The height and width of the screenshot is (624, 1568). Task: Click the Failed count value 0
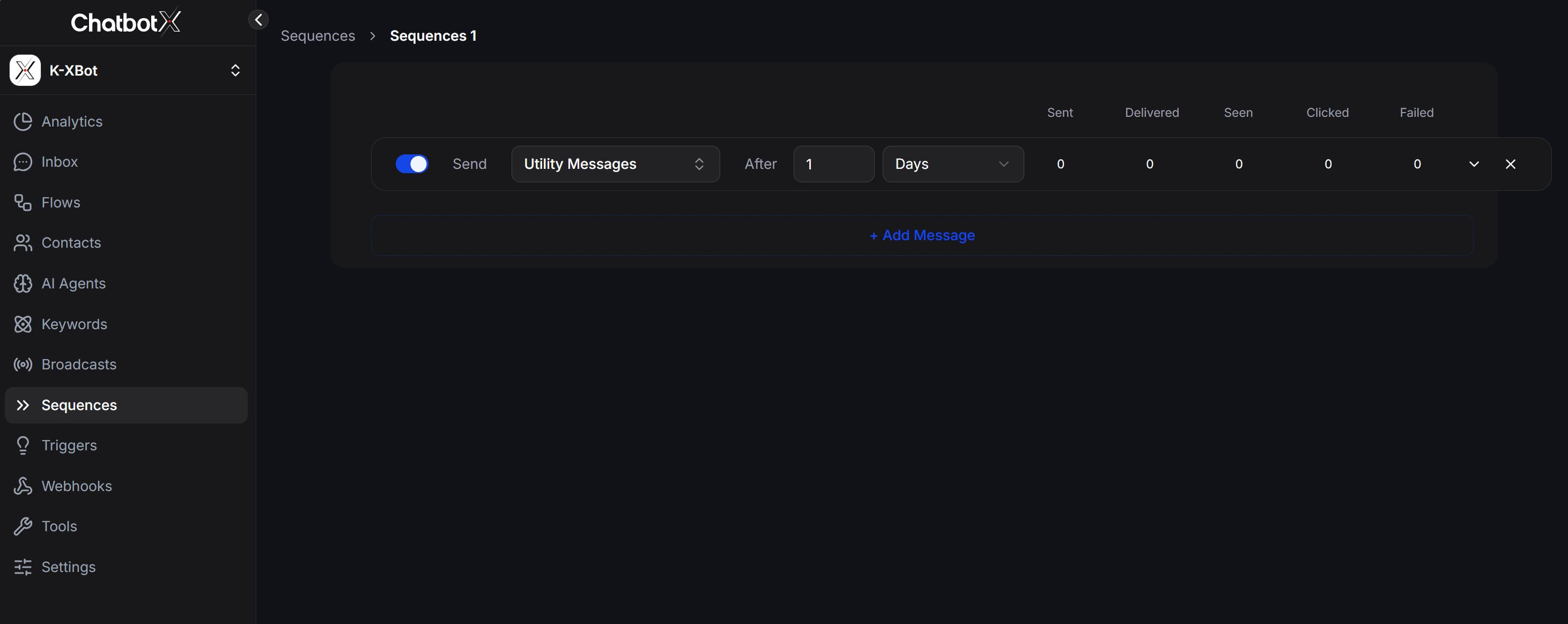click(x=1417, y=164)
